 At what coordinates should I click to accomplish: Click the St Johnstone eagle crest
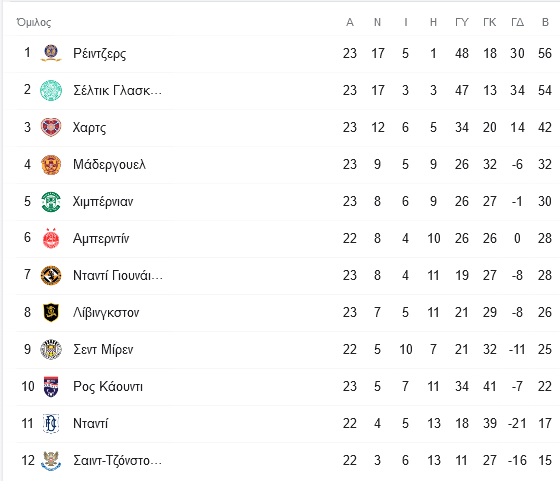click(51, 461)
